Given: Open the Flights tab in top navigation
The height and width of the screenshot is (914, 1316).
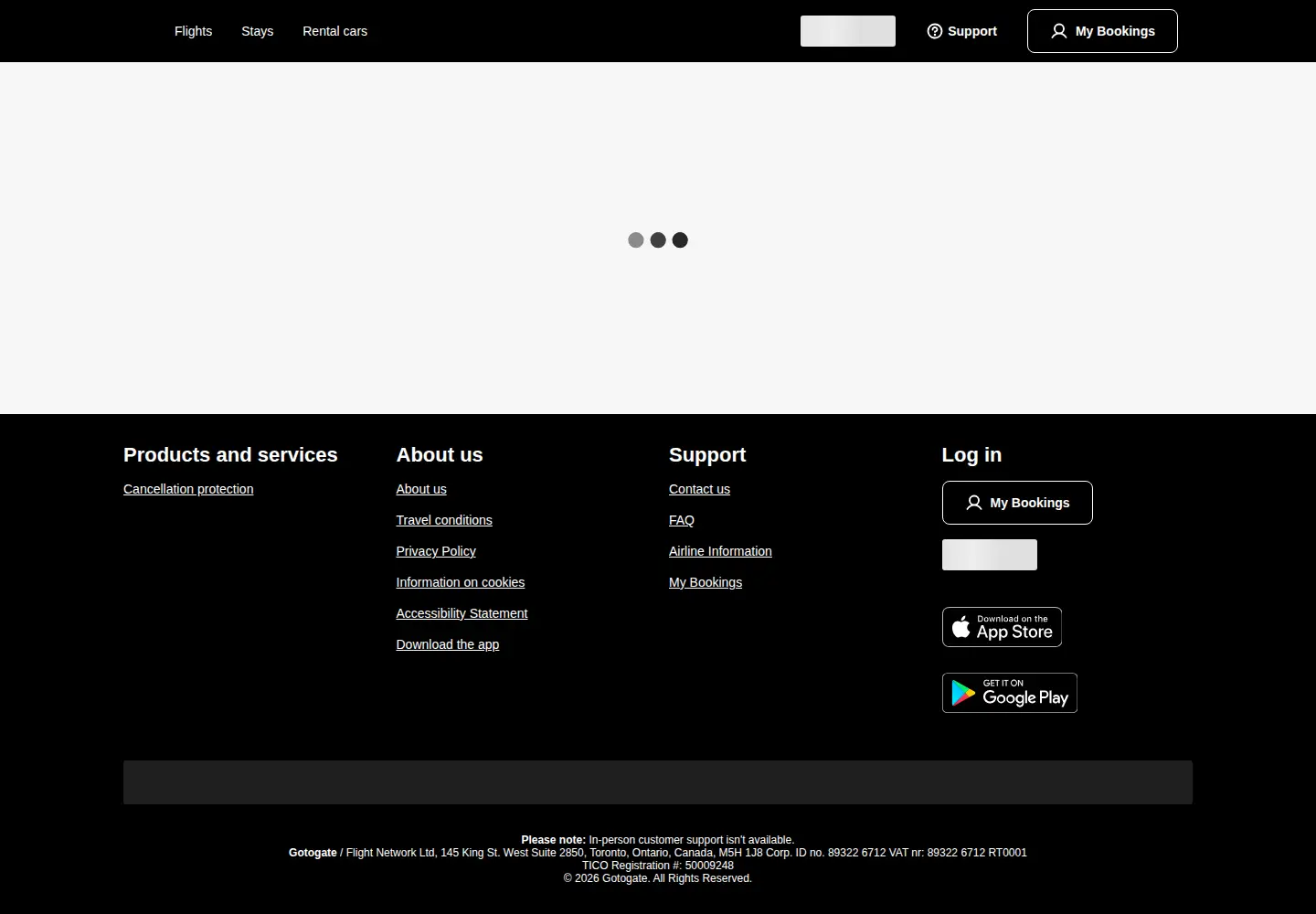Looking at the screenshot, I should pyautogui.click(x=193, y=31).
